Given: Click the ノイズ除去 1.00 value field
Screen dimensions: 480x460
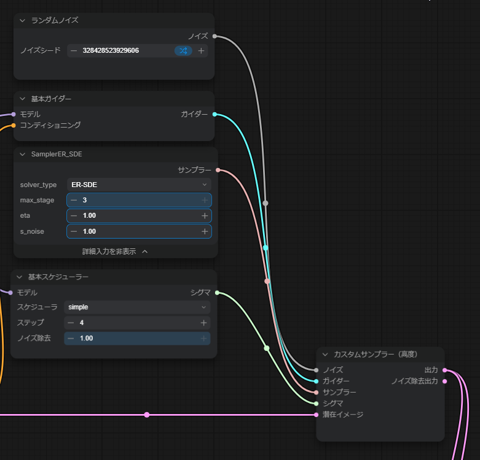Looking at the screenshot, I should click(137, 338).
